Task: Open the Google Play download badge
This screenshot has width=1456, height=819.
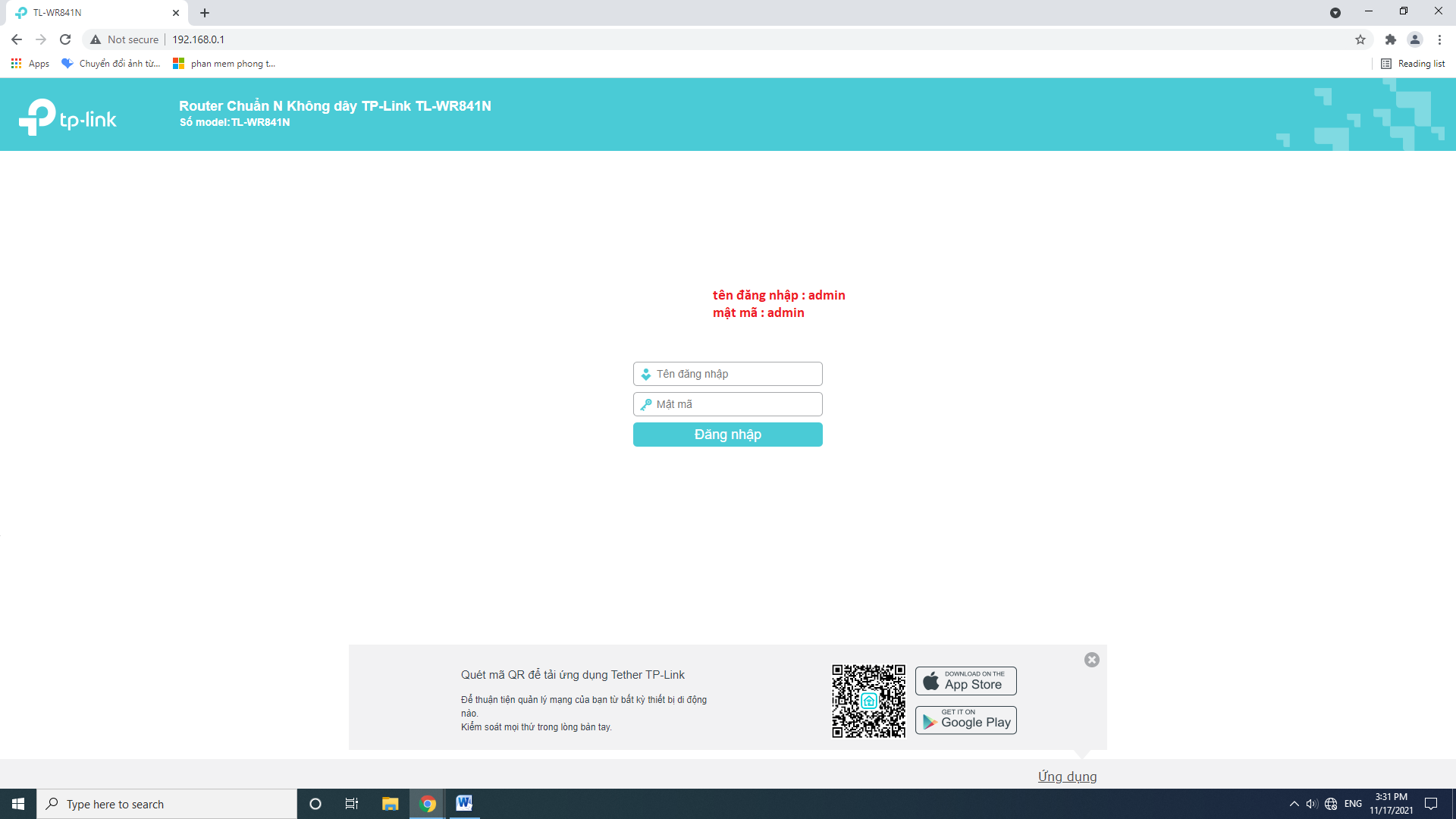Action: click(x=965, y=720)
